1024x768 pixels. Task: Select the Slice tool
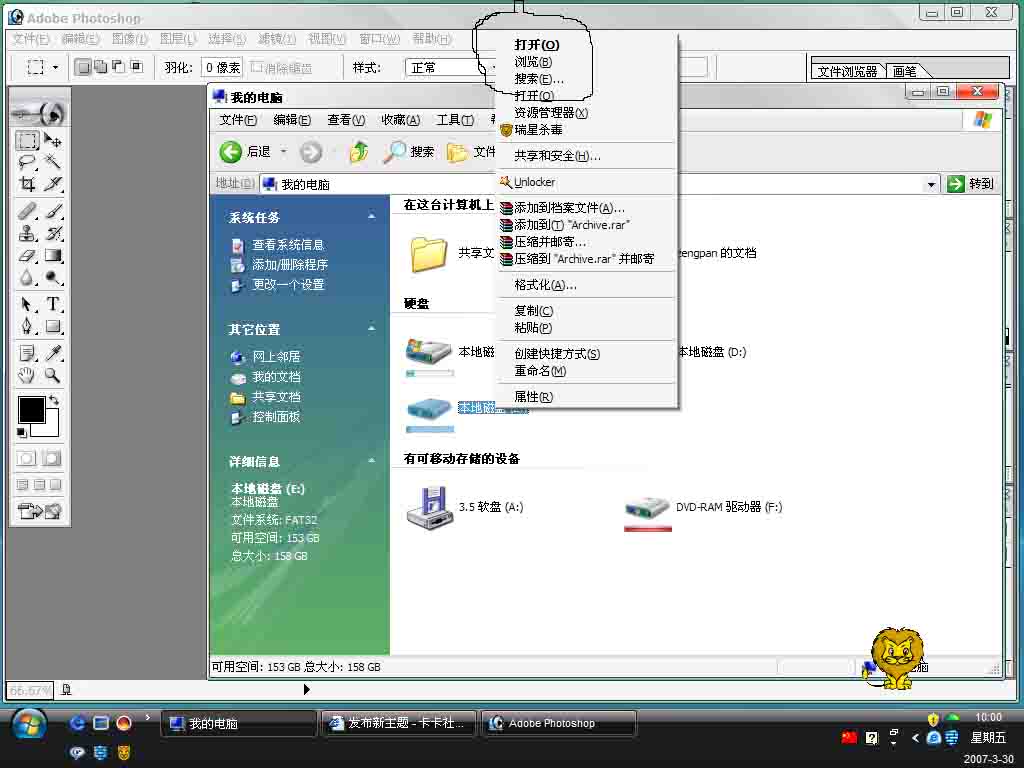pyautogui.click(x=53, y=184)
